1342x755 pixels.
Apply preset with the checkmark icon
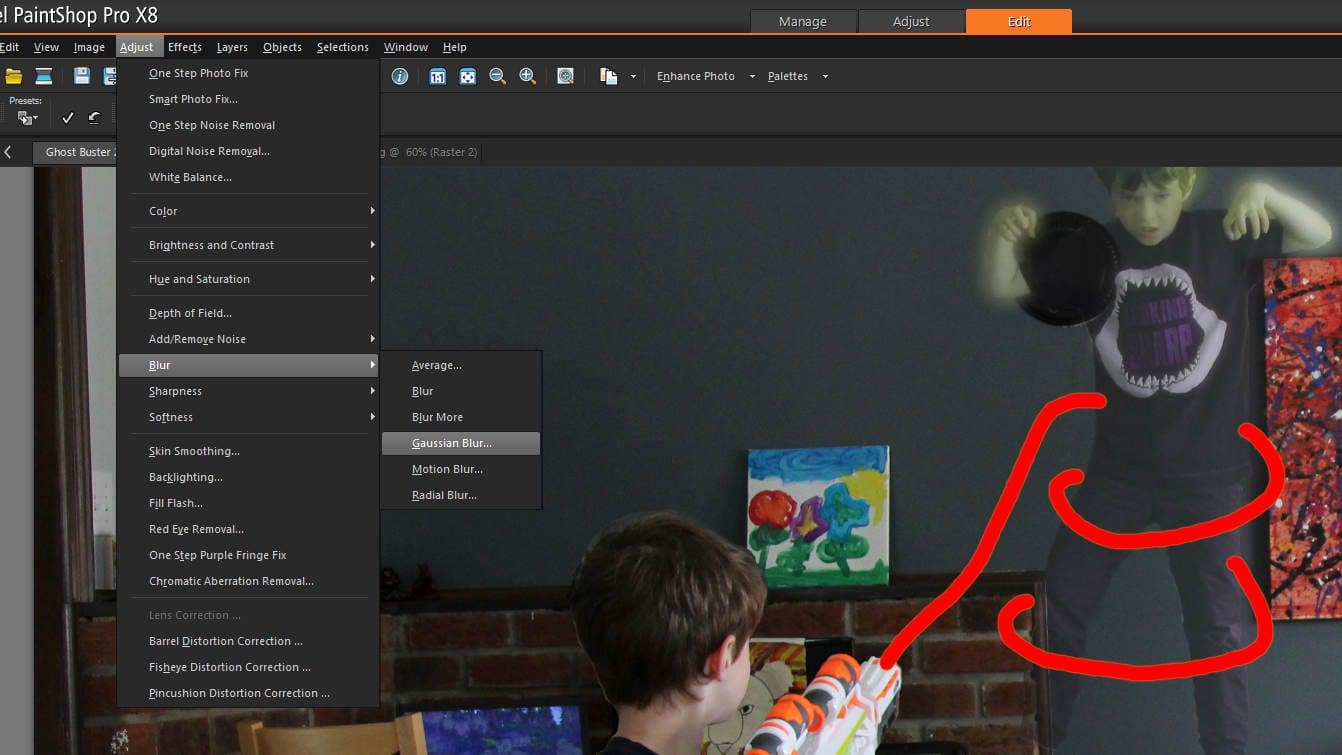tap(68, 118)
